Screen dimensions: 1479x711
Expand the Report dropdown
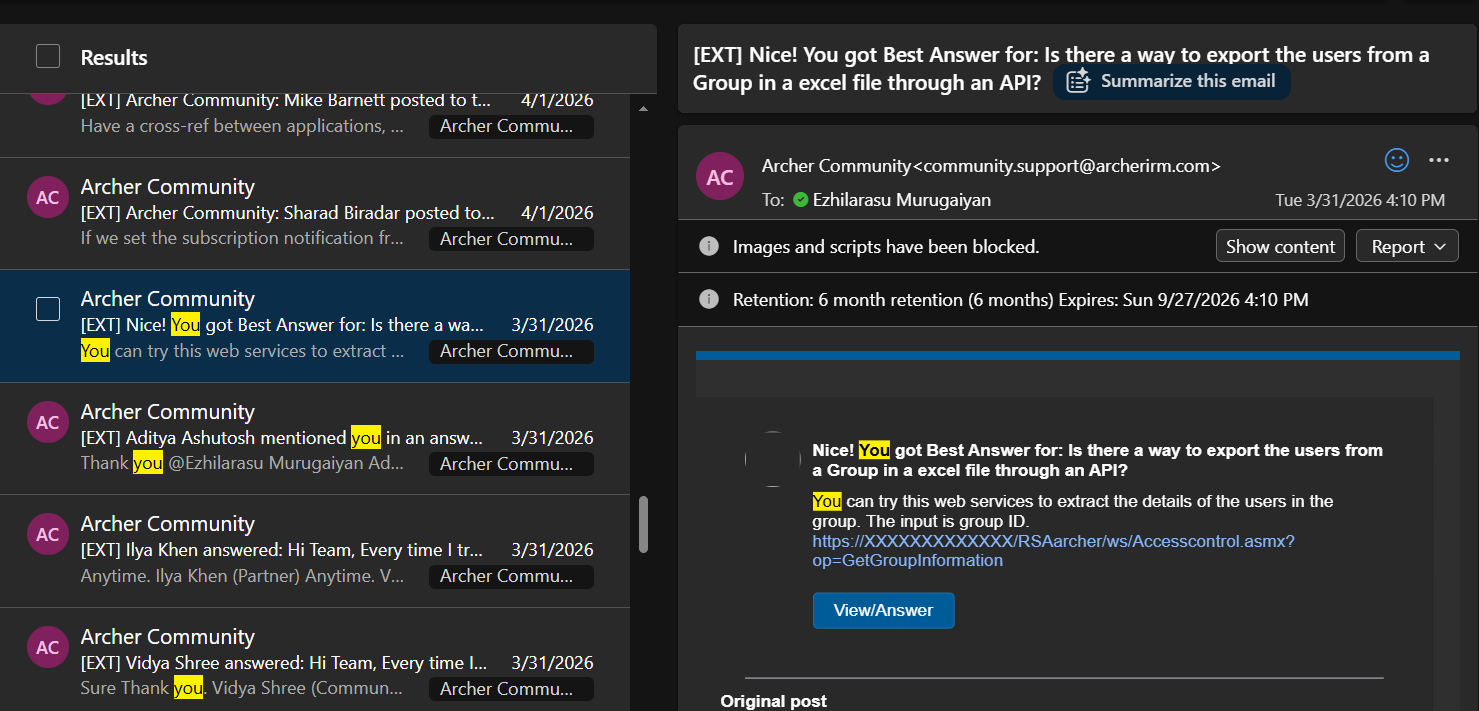coord(1407,246)
